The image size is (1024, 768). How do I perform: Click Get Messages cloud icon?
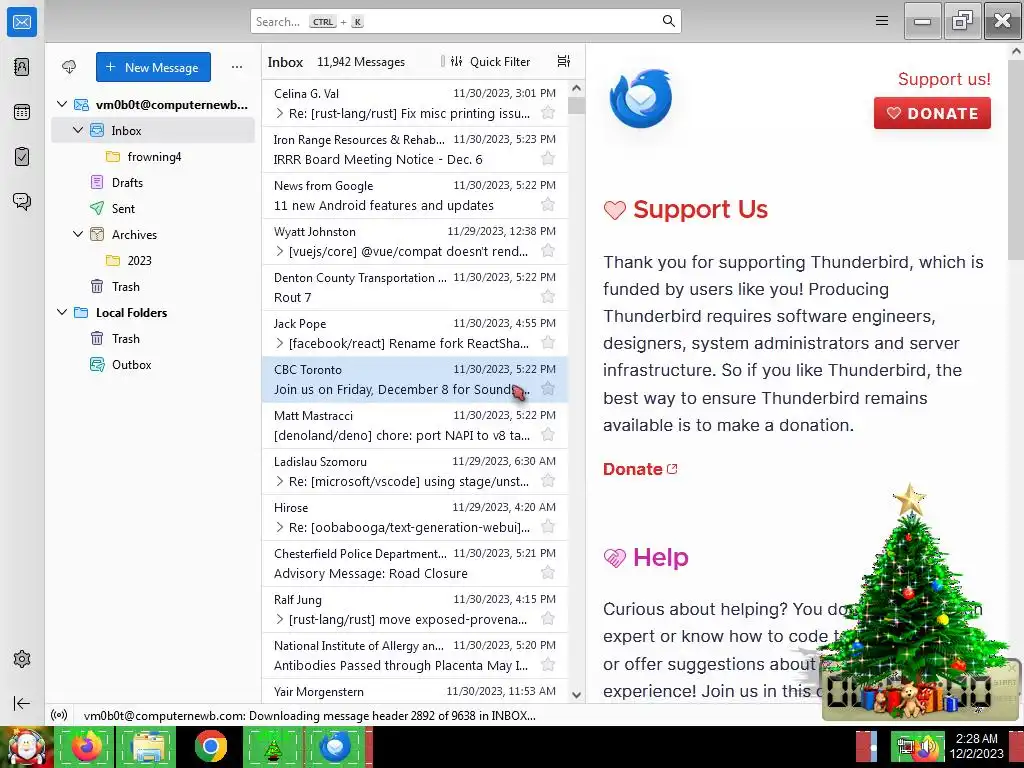(69, 67)
